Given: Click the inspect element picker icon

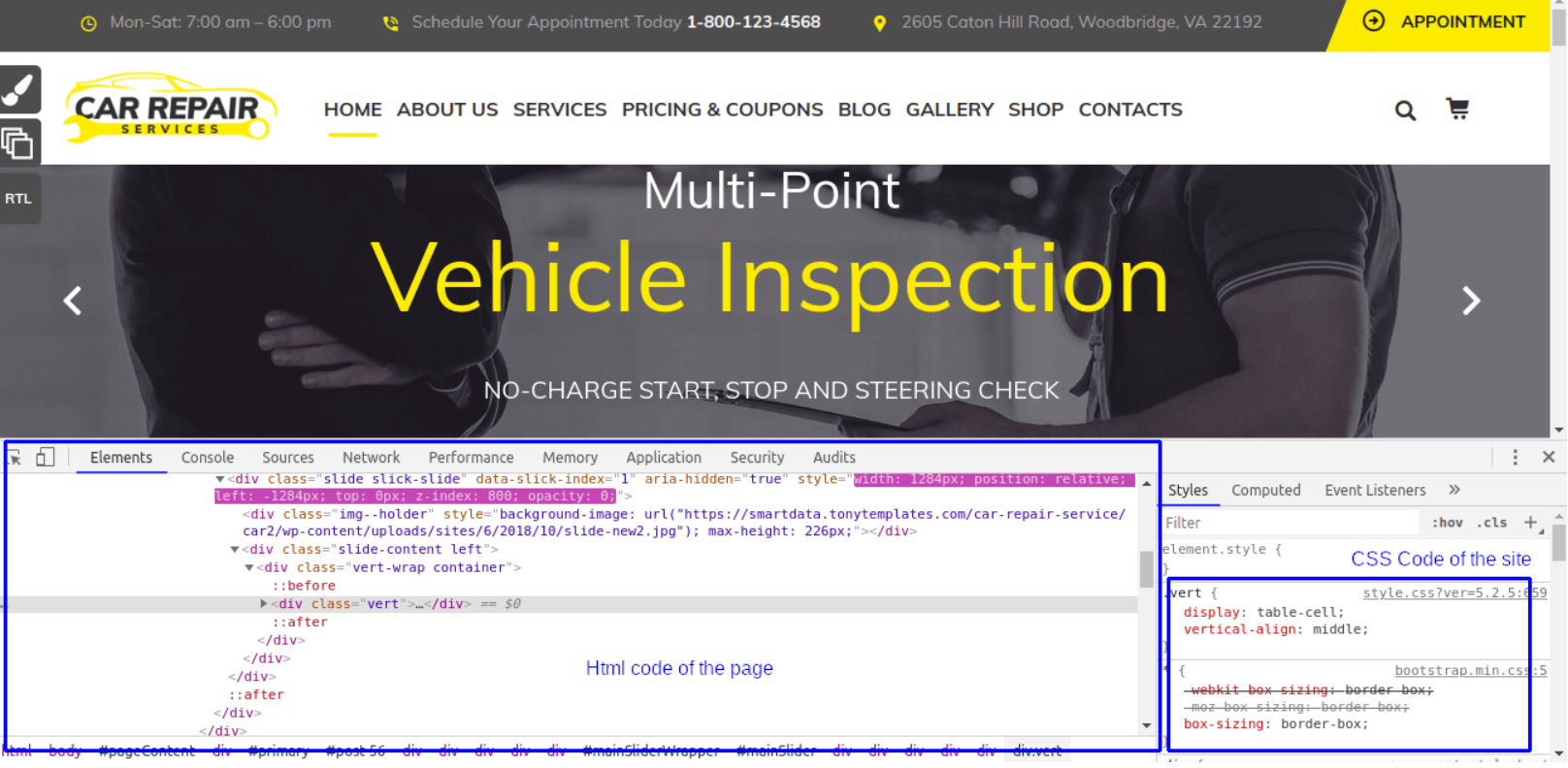Looking at the screenshot, I should click(15, 458).
